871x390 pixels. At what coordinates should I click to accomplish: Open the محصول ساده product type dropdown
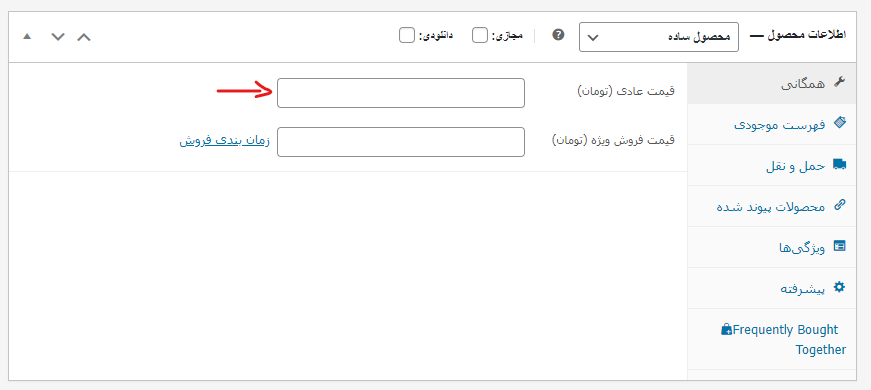[x=659, y=37]
